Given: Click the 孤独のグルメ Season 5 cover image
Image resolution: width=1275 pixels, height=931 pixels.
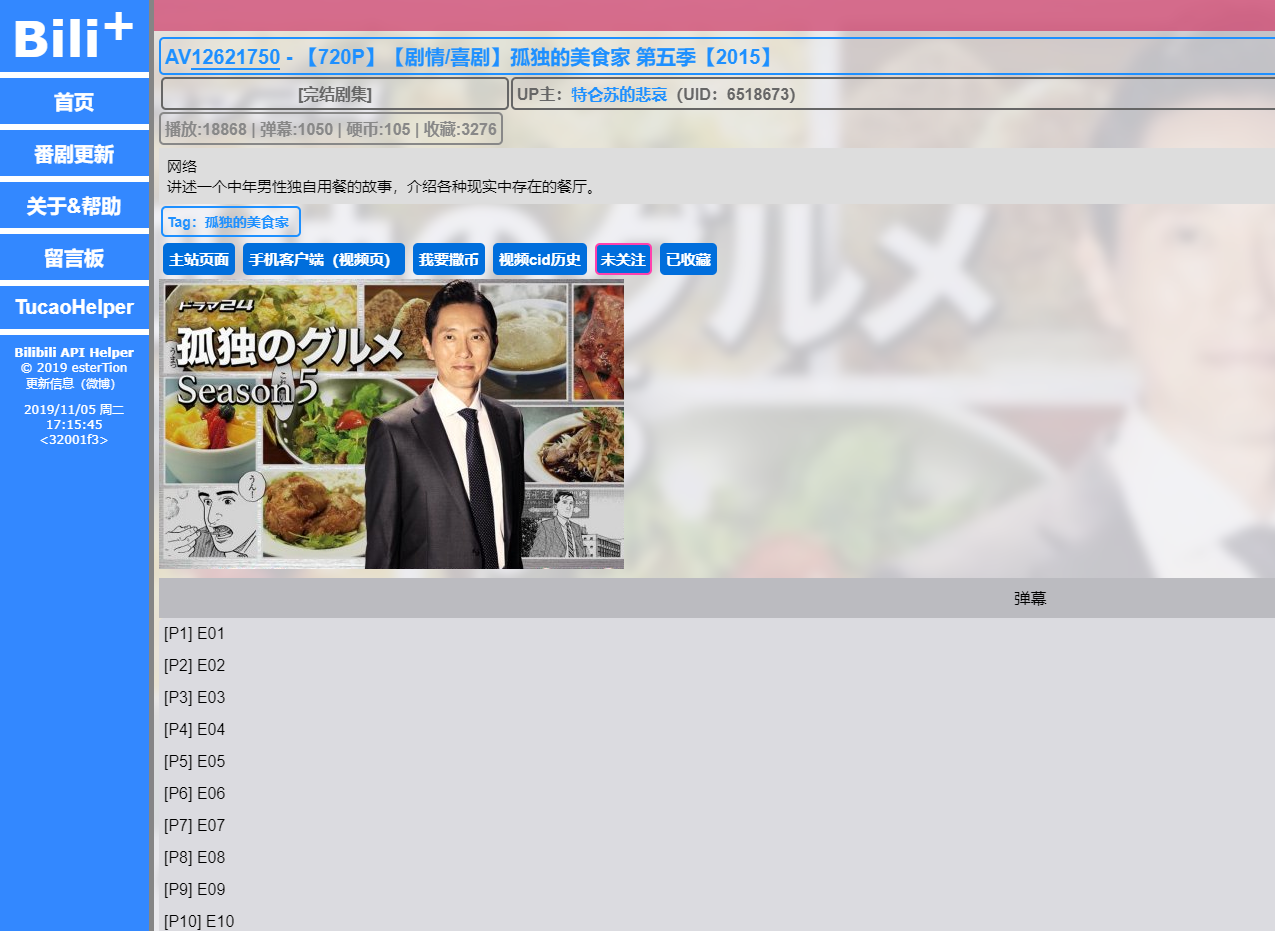Looking at the screenshot, I should click(391, 424).
